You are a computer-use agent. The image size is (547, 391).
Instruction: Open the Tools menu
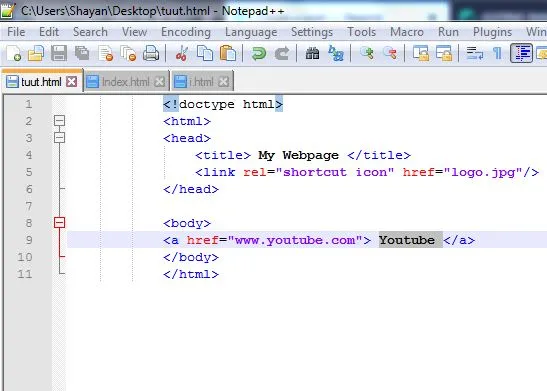[x=361, y=32]
